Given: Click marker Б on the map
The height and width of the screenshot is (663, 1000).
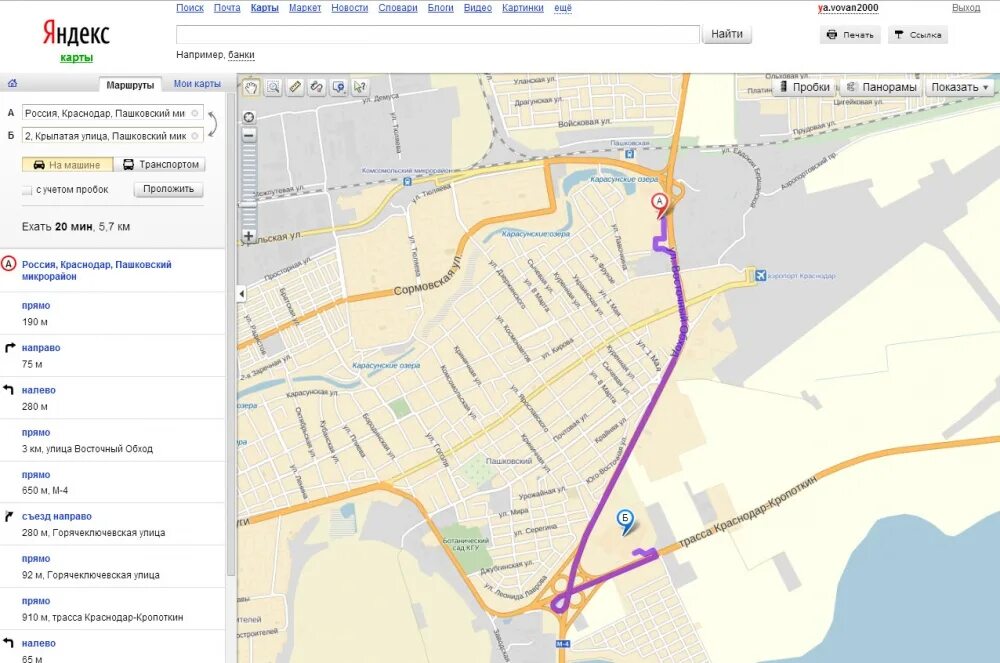Looking at the screenshot, I should (625, 520).
